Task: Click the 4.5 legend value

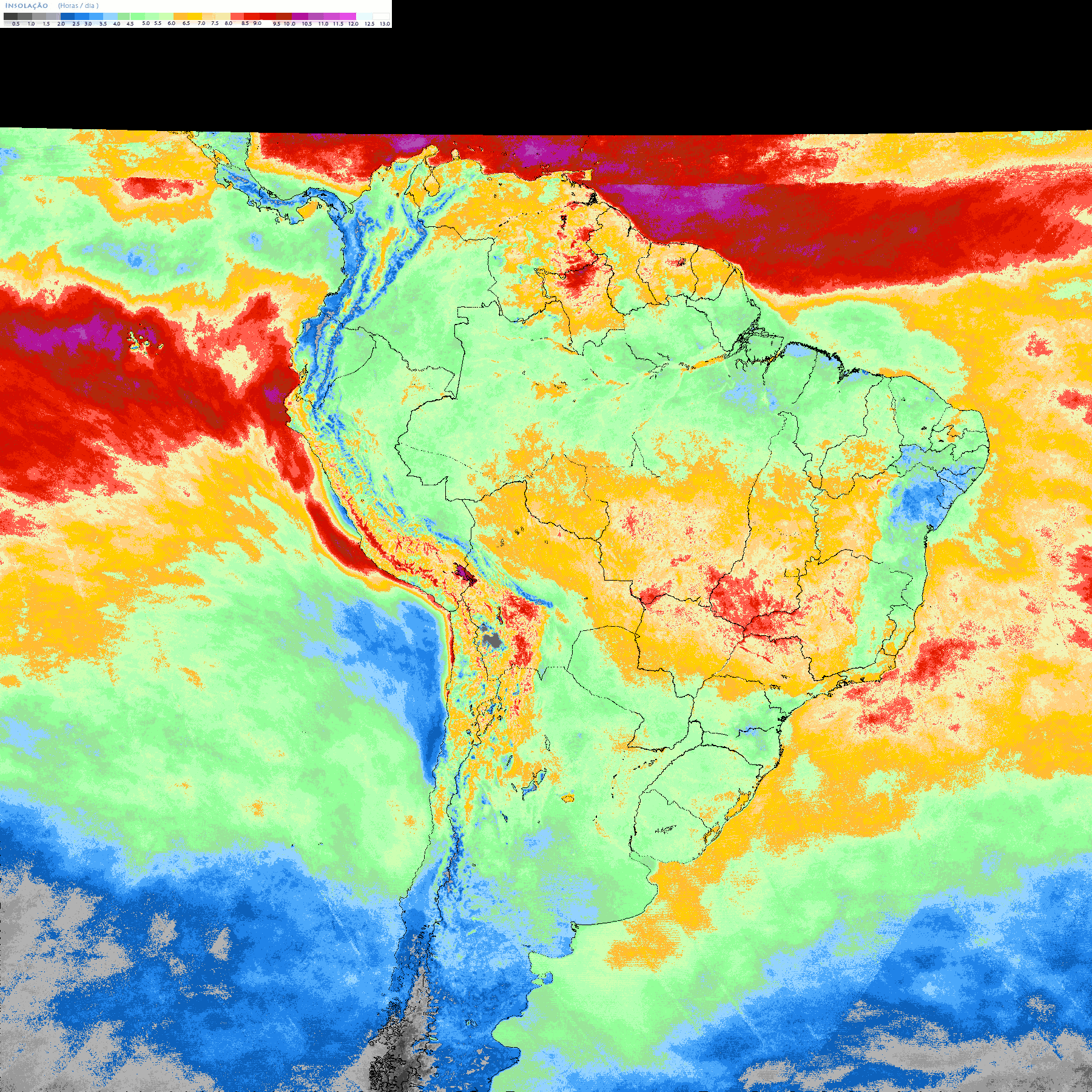Action: pyautogui.click(x=130, y=24)
